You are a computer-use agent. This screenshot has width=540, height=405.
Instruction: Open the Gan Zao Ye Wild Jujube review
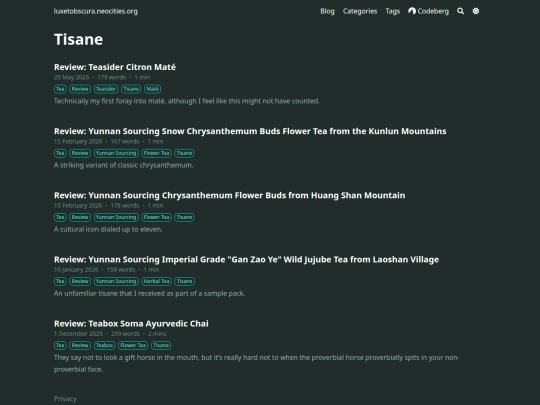tap(246, 259)
